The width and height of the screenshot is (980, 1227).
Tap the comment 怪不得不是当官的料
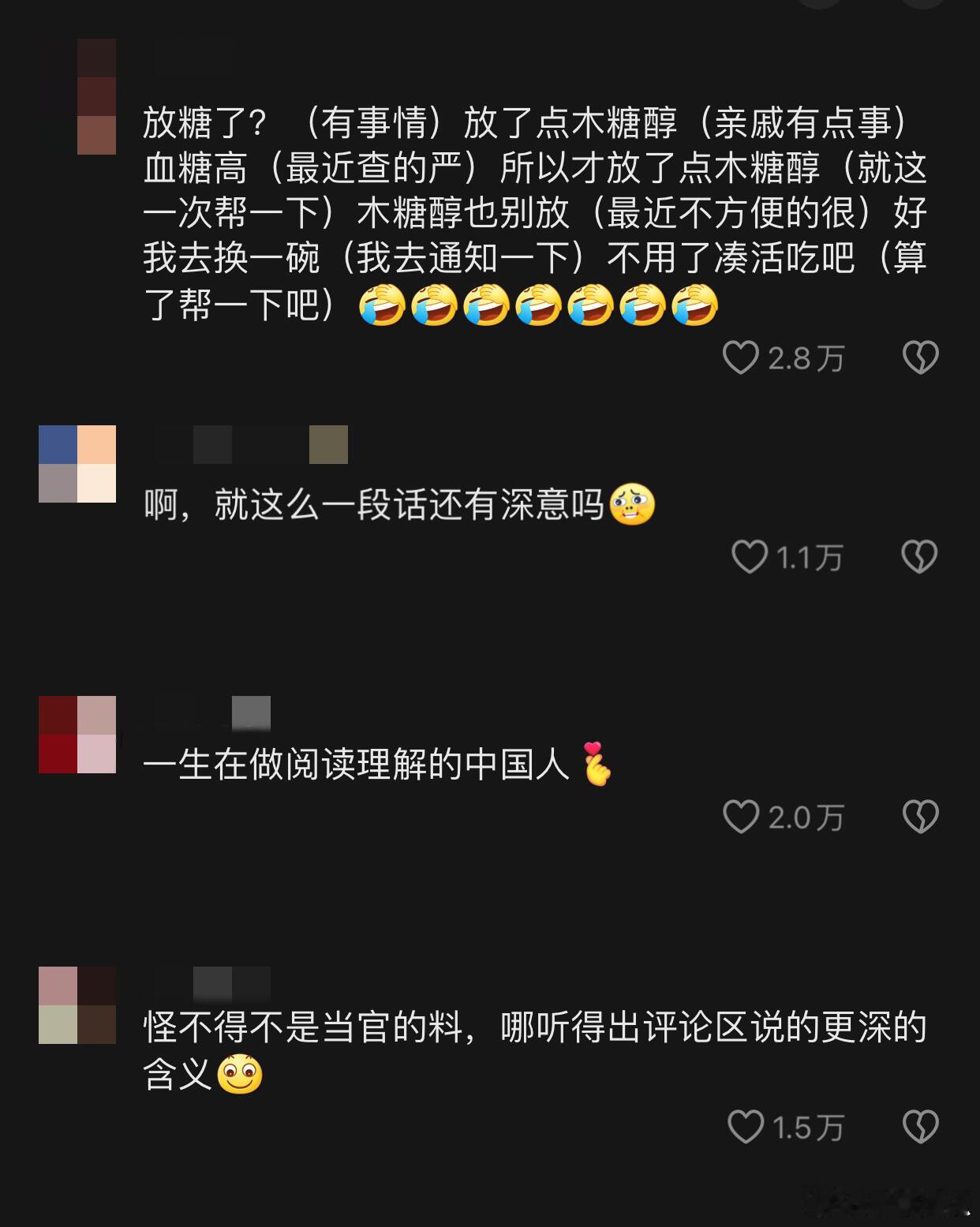pos(535,1050)
